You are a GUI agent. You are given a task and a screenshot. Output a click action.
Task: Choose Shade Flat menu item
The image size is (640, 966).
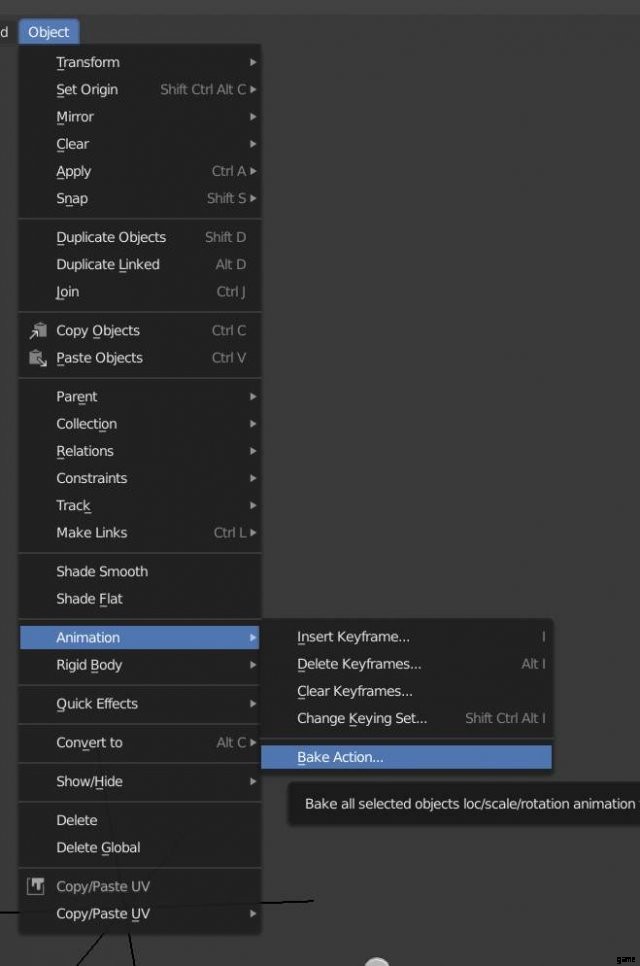(90, 599)
